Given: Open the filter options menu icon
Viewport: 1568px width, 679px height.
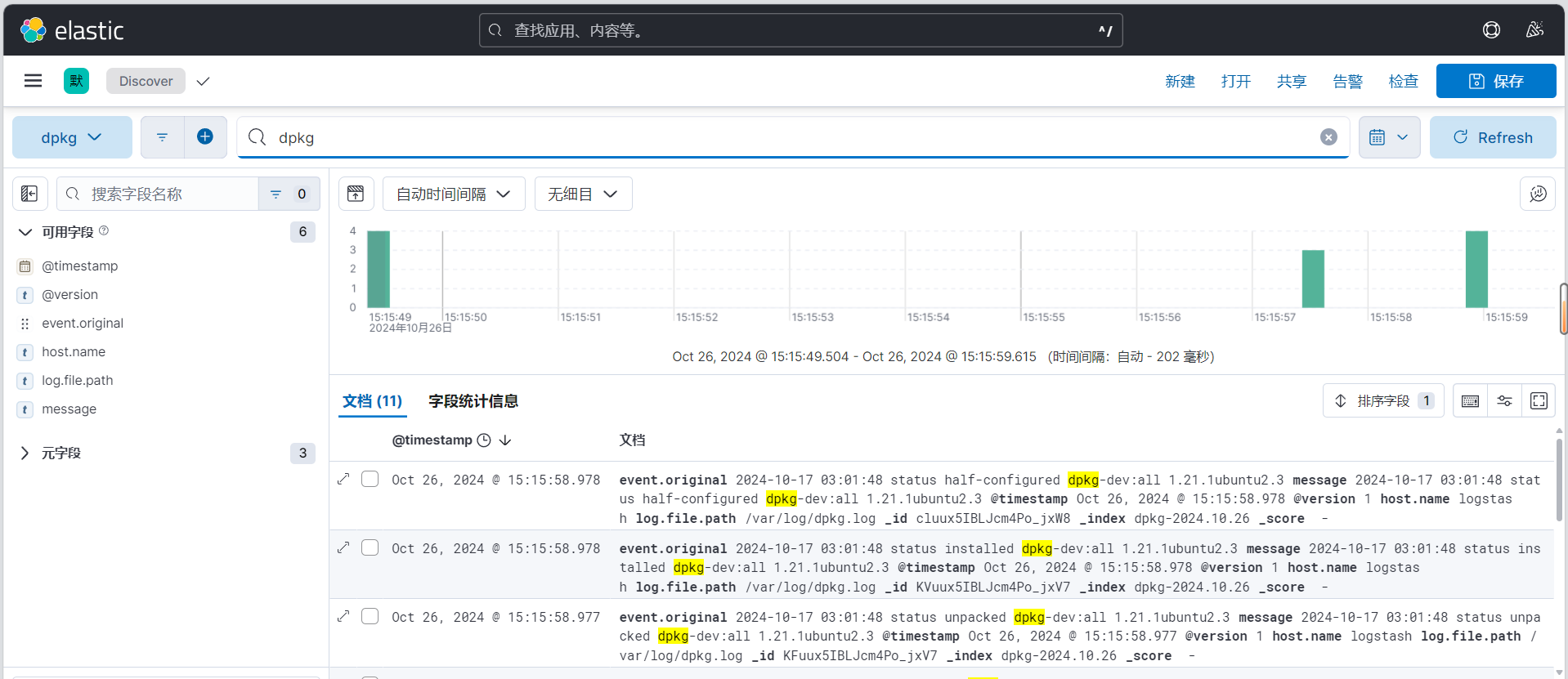Looking at the screenshot, I should 162,137.
